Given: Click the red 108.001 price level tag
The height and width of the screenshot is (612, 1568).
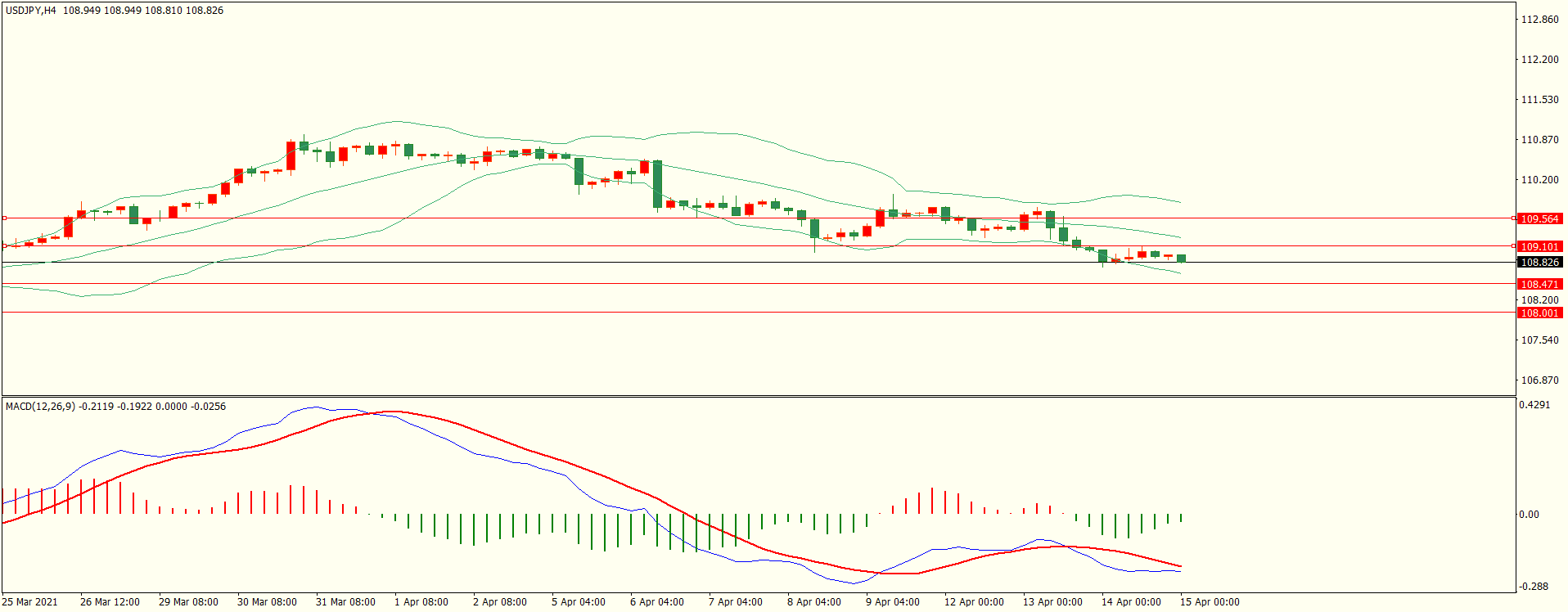Looking at the screenshot, I should click(1539, 313).
